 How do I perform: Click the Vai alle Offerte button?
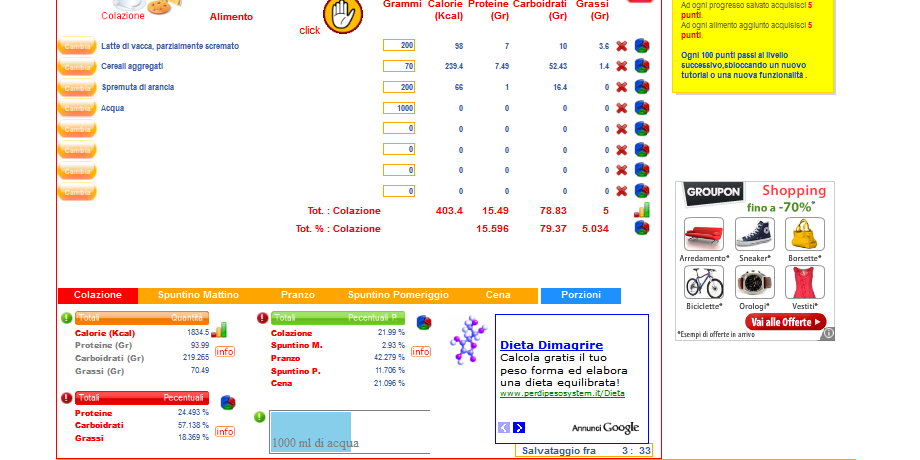point(786,322)
